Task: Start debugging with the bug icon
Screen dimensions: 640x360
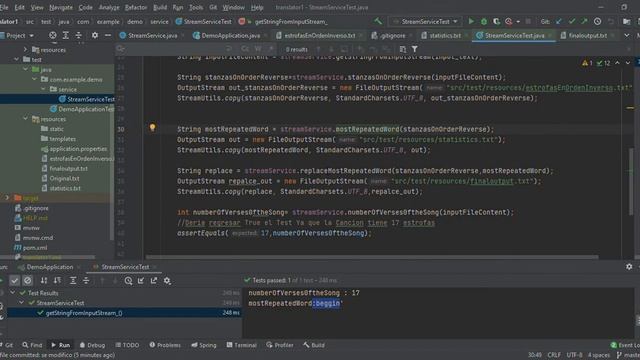Action: click(484, 21)
